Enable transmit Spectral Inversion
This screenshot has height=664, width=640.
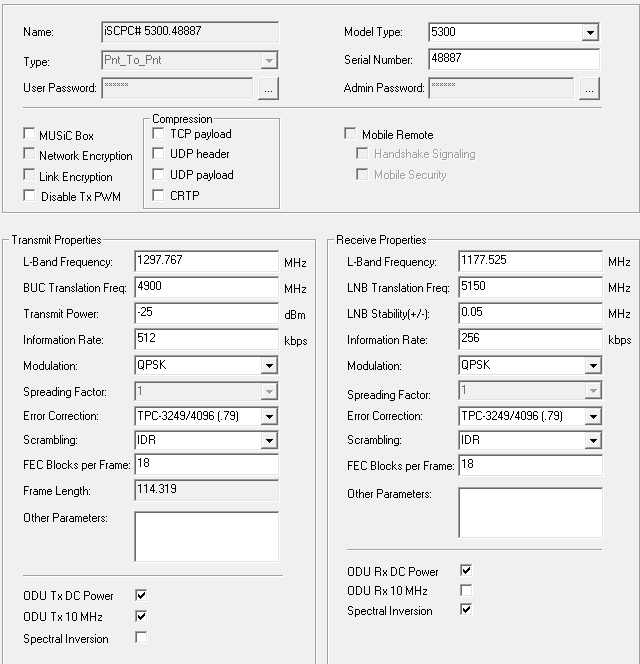[x=141, y=637]
